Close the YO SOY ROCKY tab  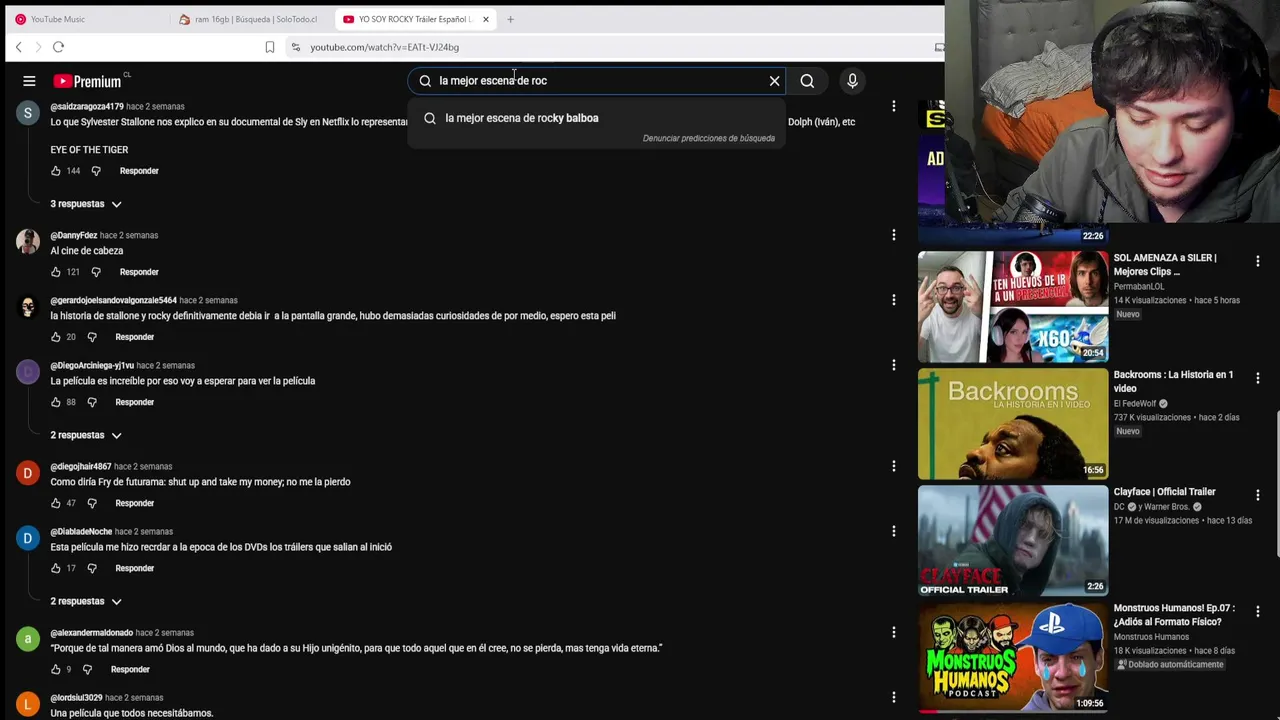[486, 19]
